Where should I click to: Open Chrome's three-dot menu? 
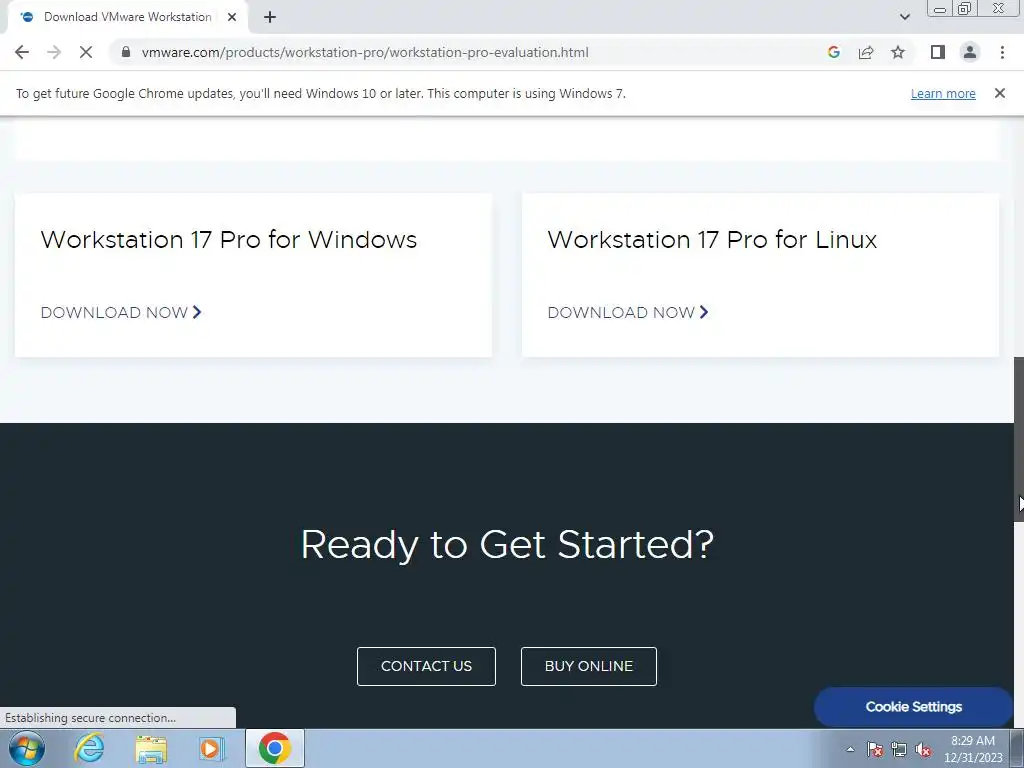click(x=1002, y=52)
